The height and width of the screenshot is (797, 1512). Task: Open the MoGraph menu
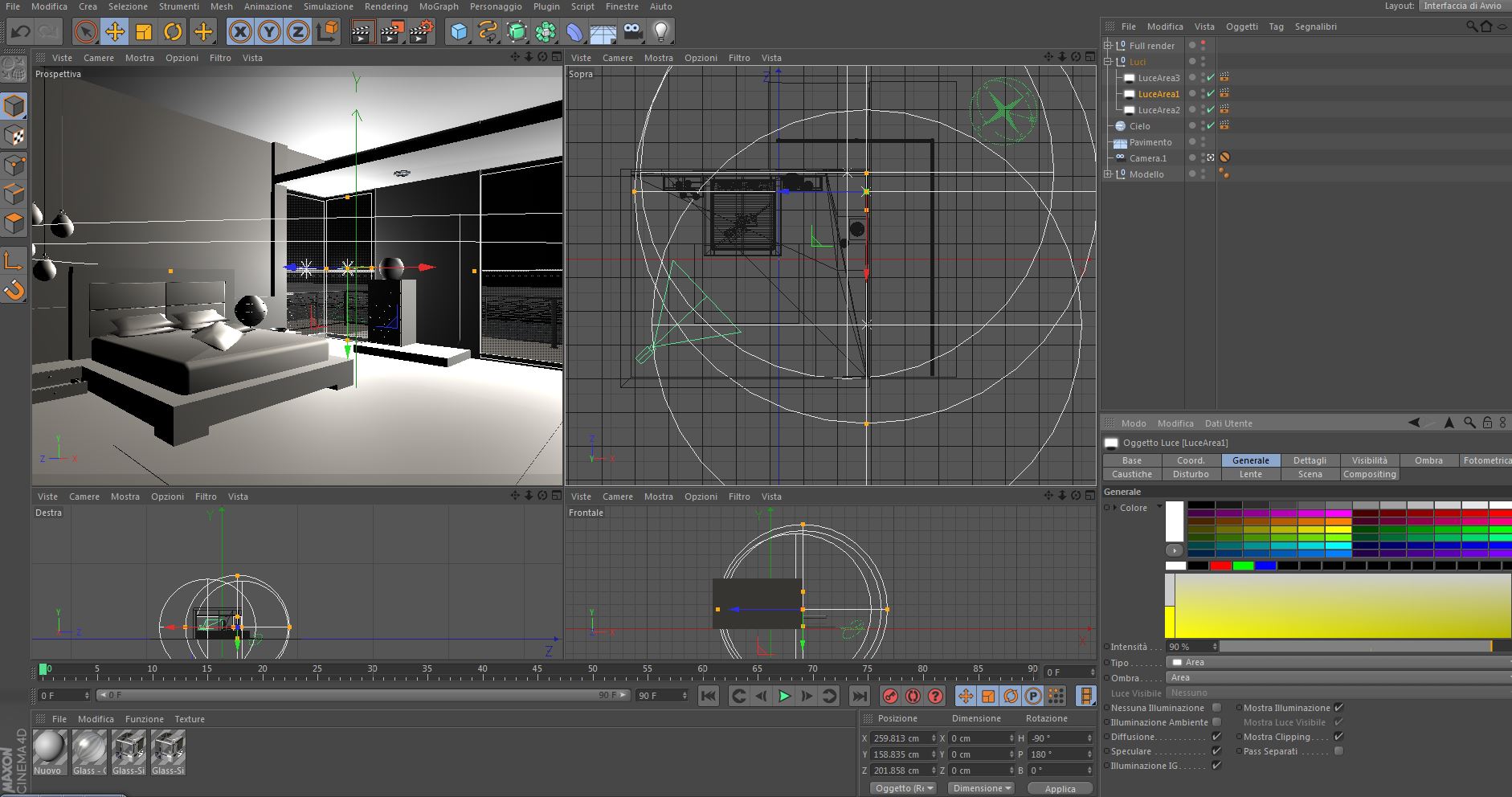click(x=439, y=6)
